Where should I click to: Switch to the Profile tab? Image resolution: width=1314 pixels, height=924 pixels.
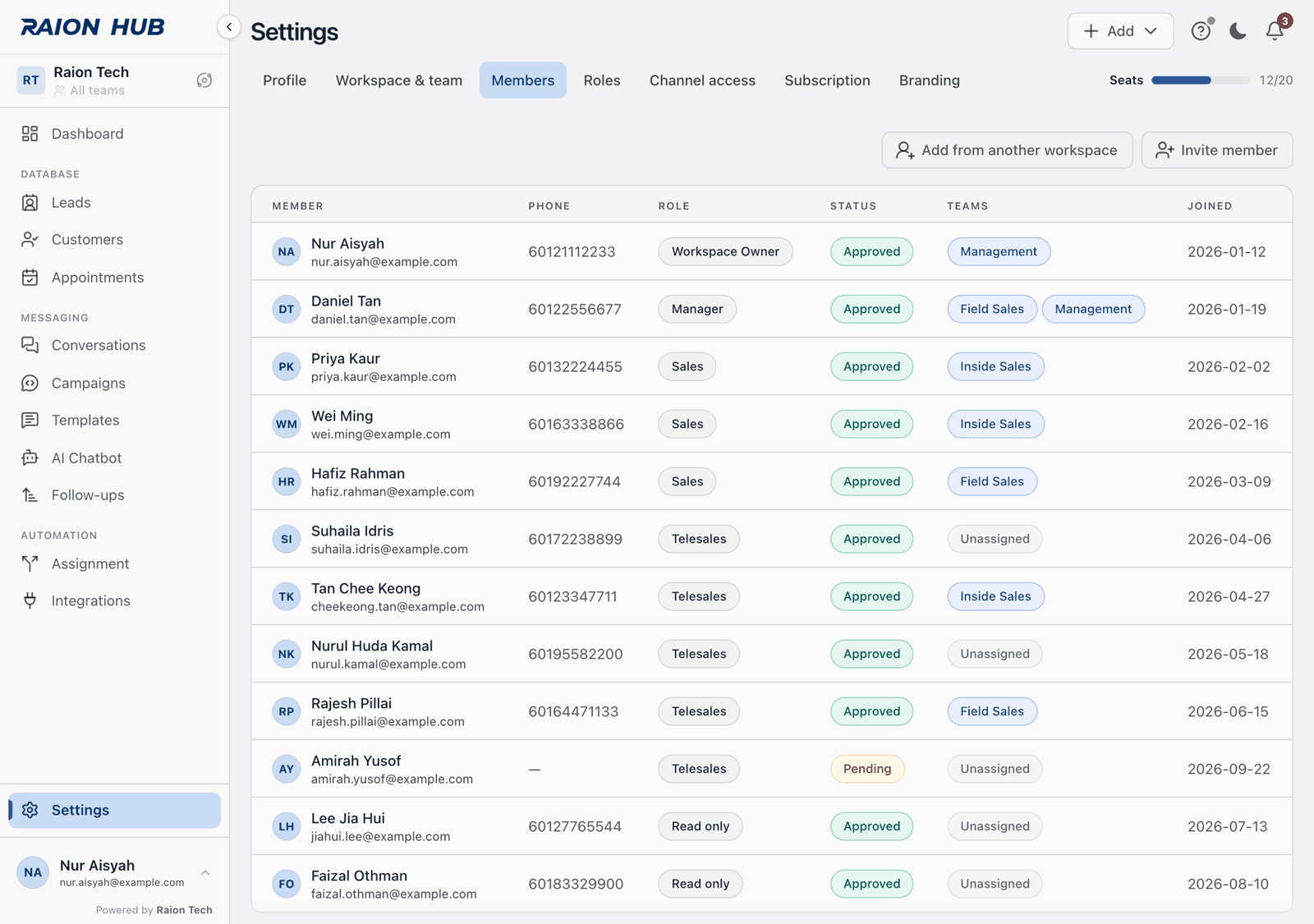pyautogui.click(x=285, y=80)
